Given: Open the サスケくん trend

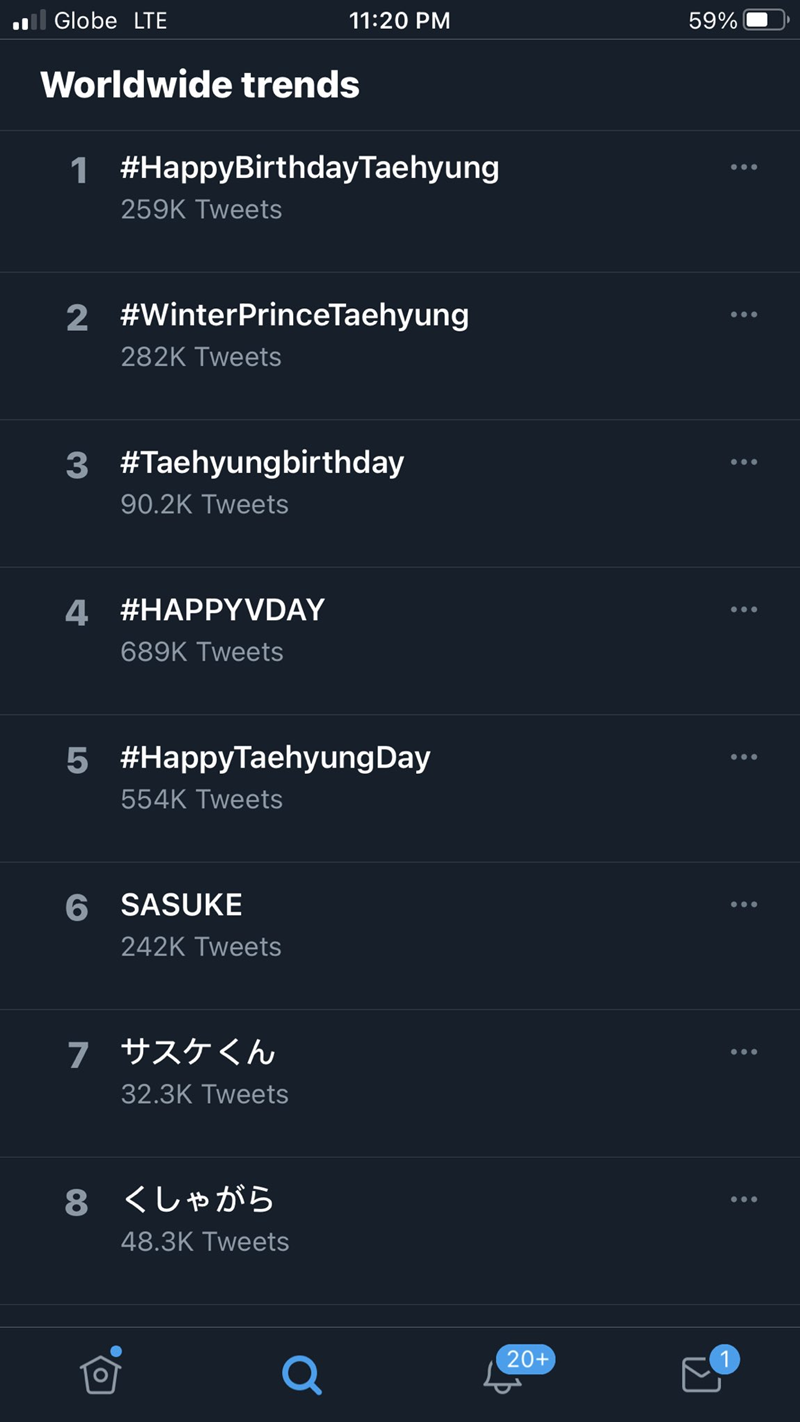Looking at the screenshot, I should [x=197, y=1052].
